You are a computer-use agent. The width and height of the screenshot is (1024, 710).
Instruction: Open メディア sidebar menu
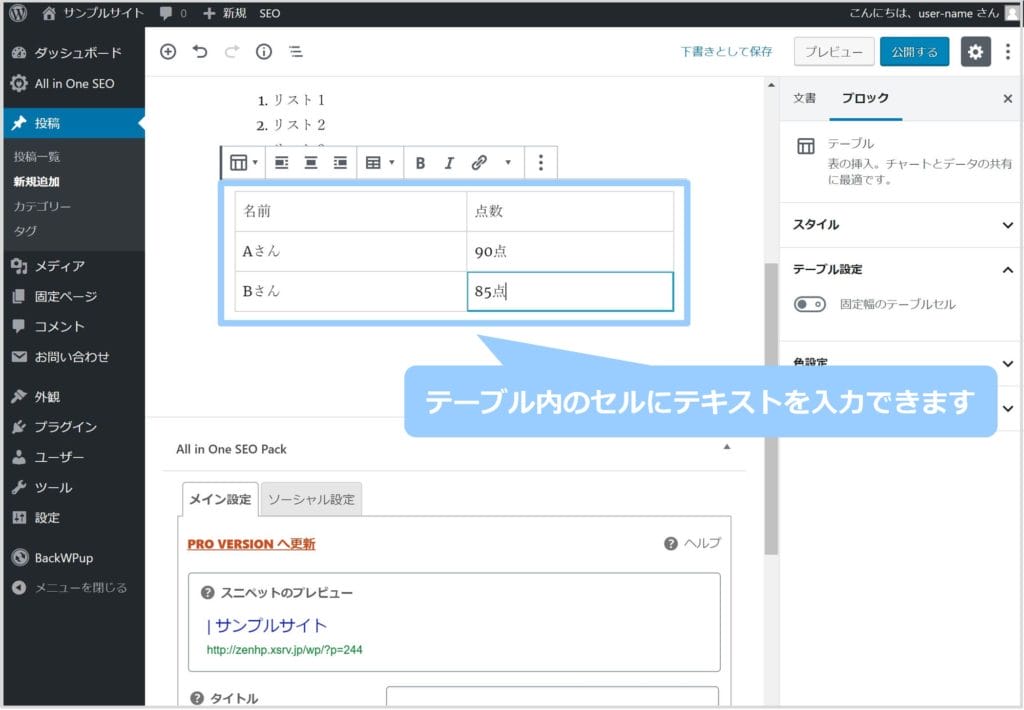74,266
